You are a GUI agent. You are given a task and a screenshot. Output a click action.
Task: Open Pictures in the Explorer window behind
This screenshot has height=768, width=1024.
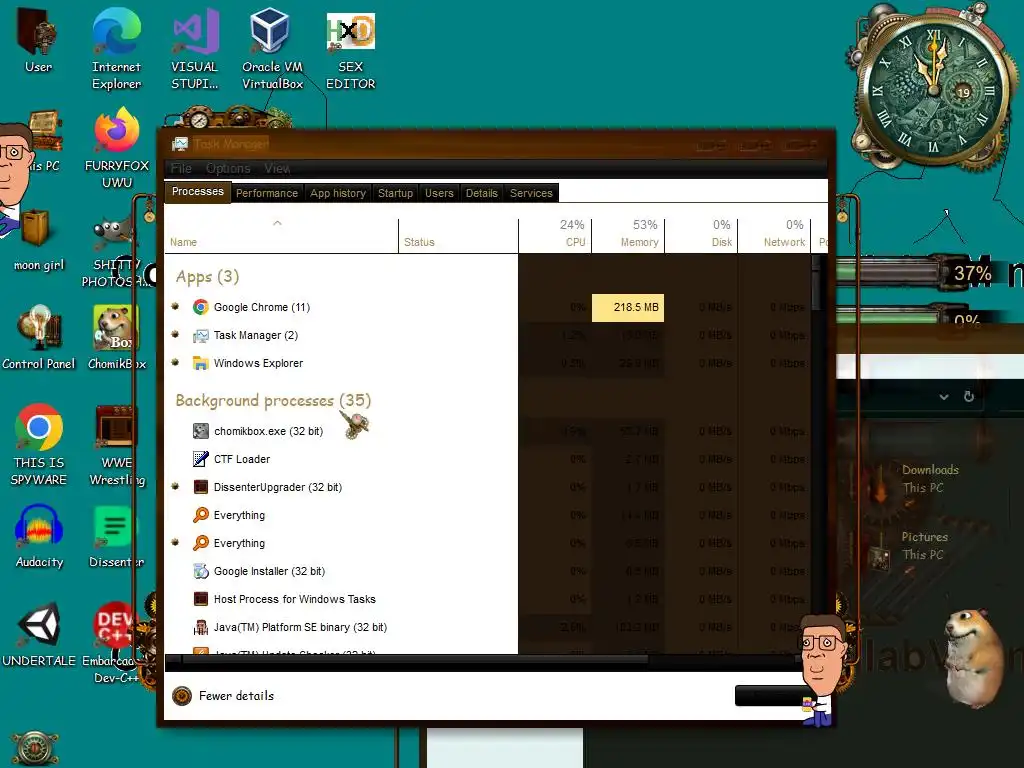909,547
